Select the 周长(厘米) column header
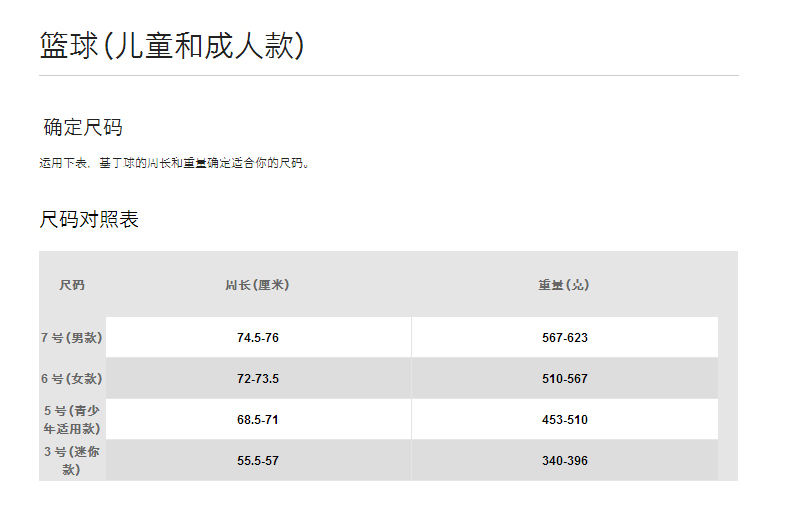The height and width of the screenshot is (518, 790). [257, 285]
